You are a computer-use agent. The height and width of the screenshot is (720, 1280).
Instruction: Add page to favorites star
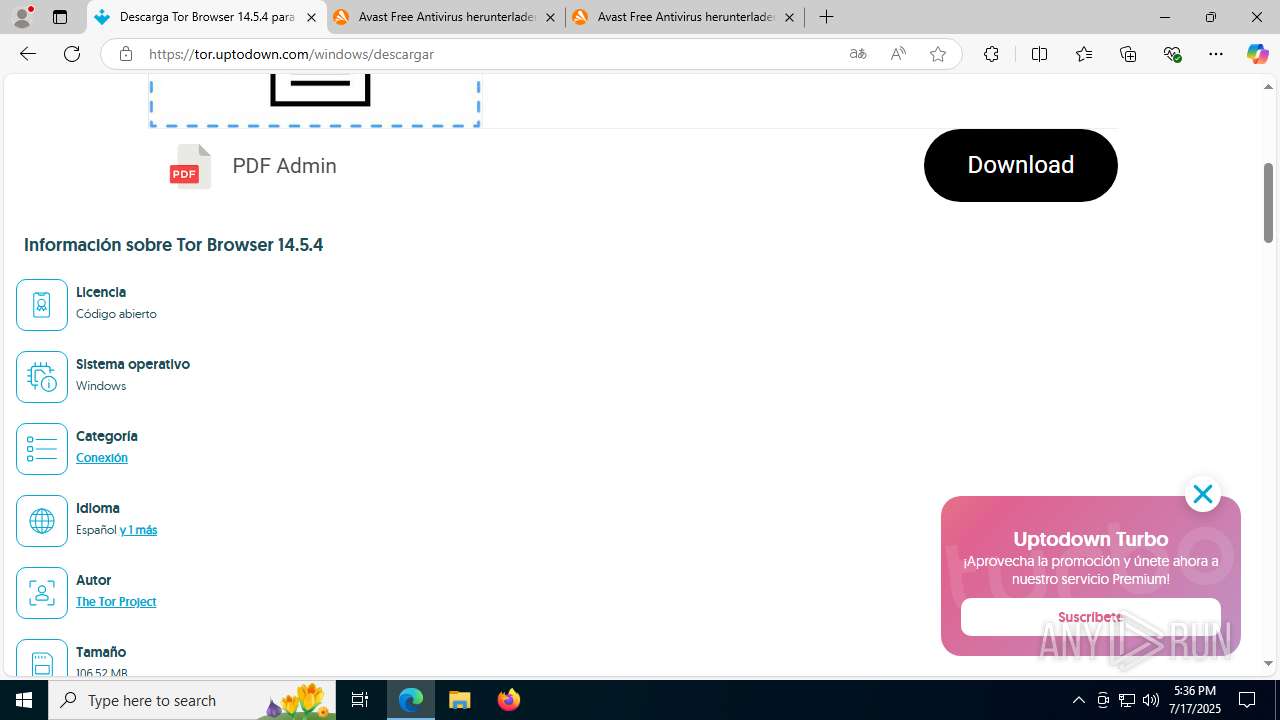tap(938, 54)
